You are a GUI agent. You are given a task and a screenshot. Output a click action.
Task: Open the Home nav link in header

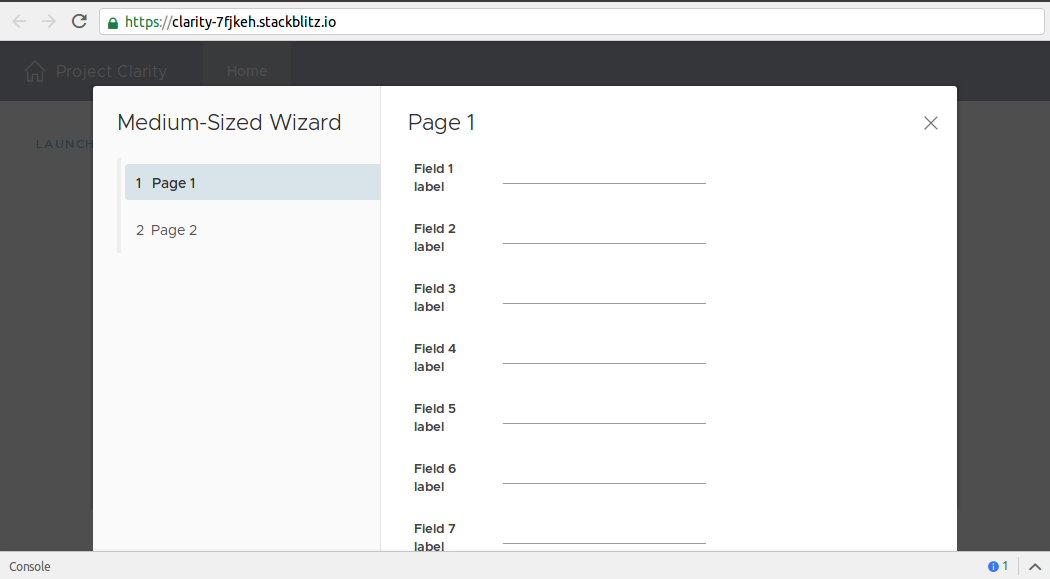(246, 71)
